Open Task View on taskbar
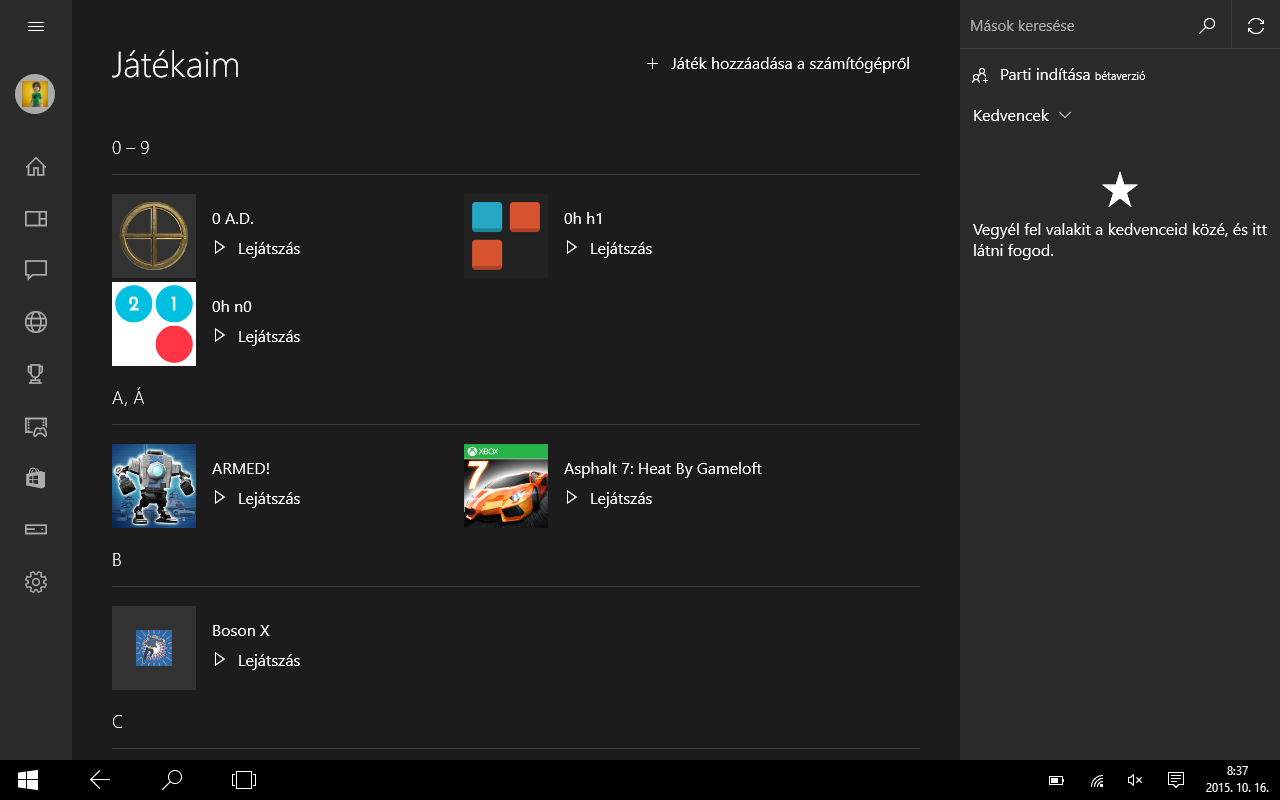Image resolution: width=1280 pixels, height=800 pixels. coord(244,780)
